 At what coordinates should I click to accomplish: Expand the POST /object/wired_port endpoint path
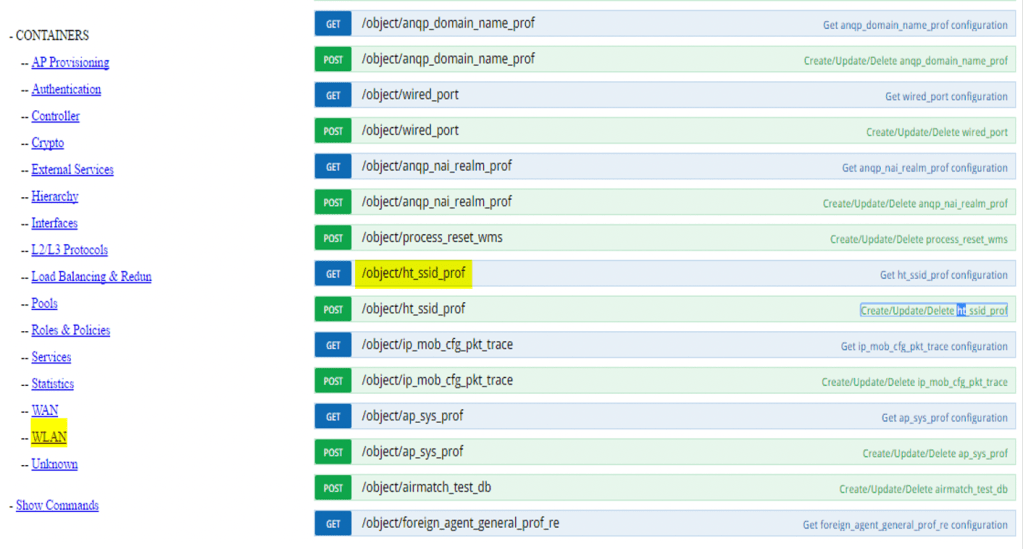(x=410, y=131)
